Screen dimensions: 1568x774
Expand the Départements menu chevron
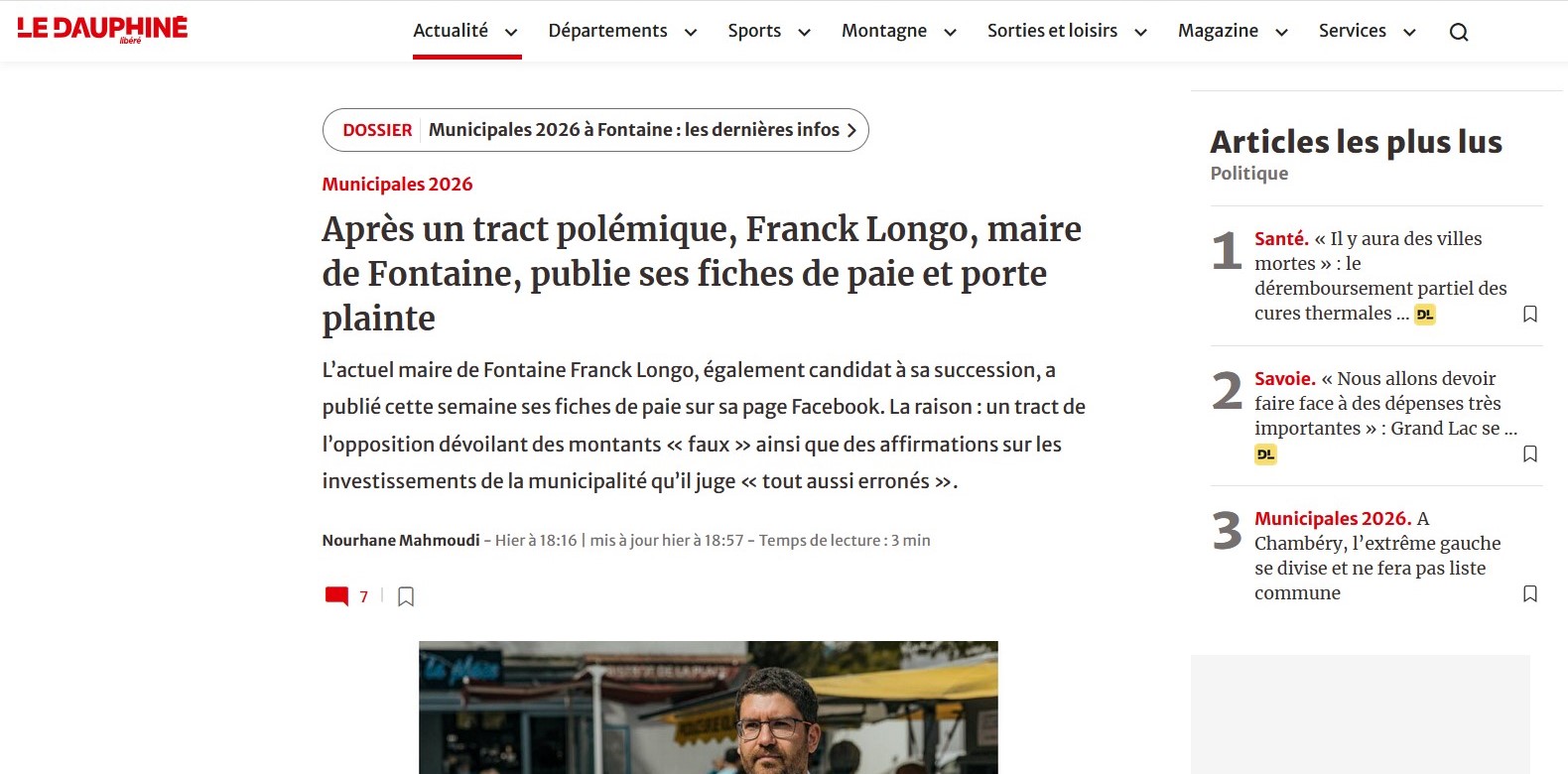click(x=691, y=33)
